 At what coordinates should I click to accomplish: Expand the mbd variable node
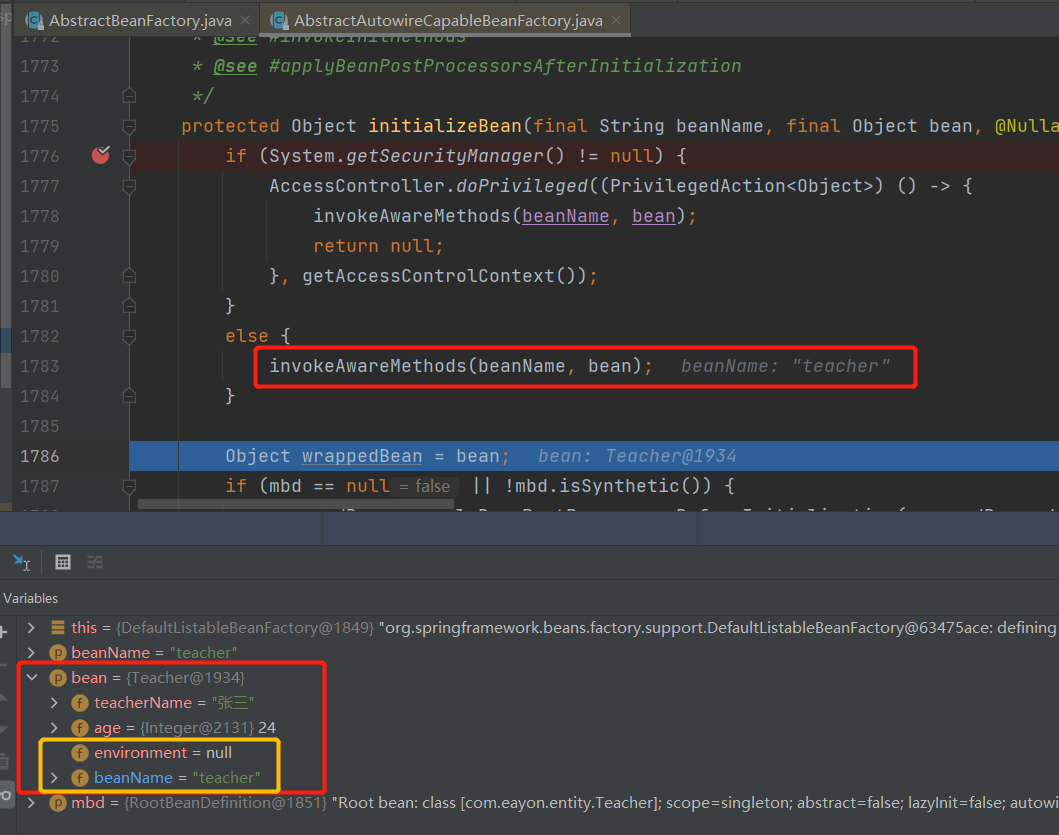31,803
